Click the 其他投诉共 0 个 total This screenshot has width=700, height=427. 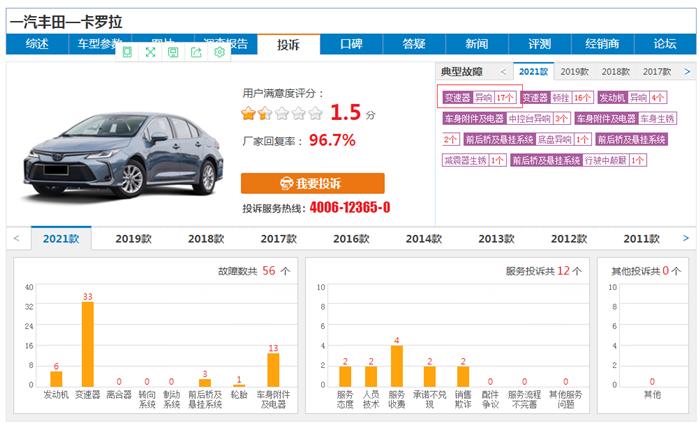pyautogui.click(x=646, y=271)
